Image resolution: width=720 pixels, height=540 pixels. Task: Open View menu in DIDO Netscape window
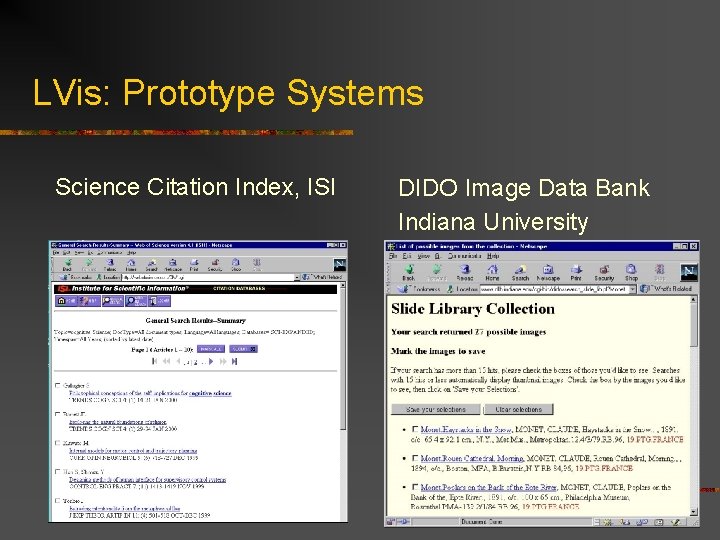tap(423, 256)
